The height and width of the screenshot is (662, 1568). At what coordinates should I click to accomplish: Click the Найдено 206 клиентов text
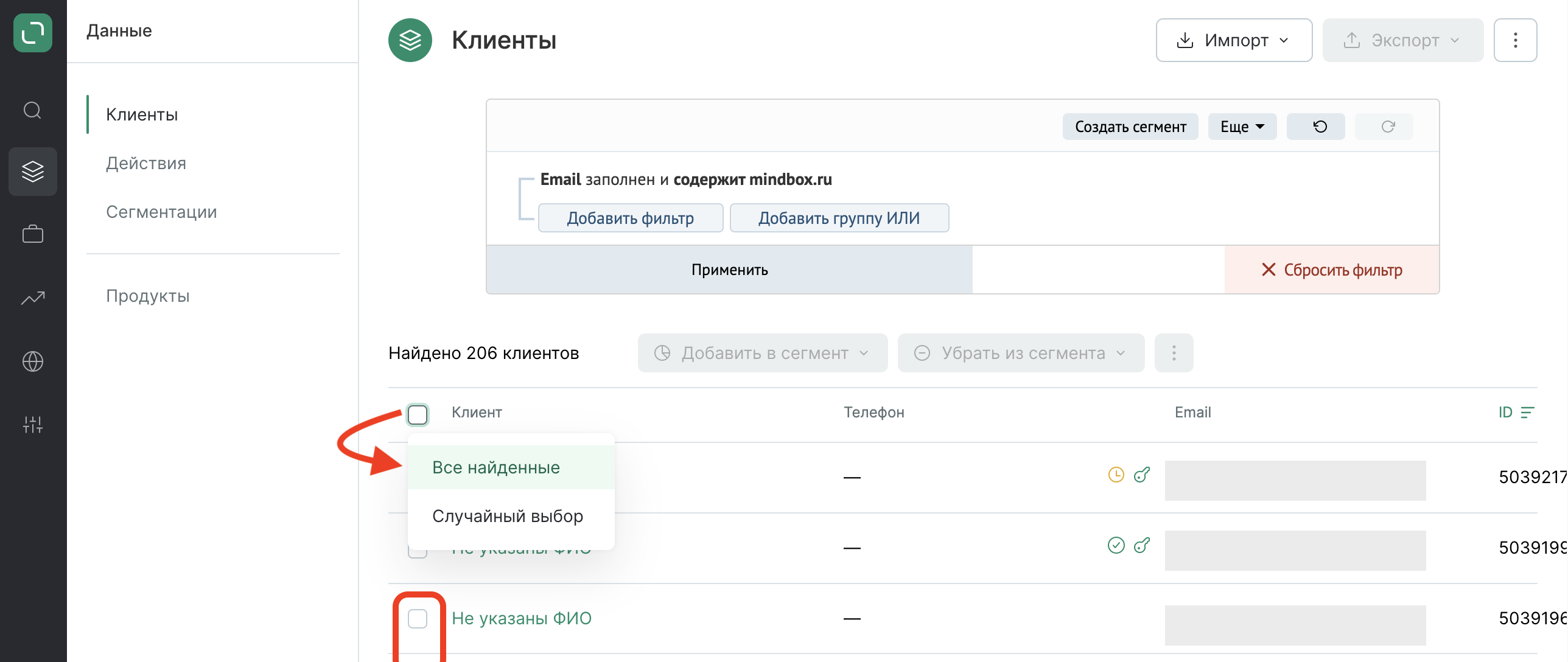(484, 353)
